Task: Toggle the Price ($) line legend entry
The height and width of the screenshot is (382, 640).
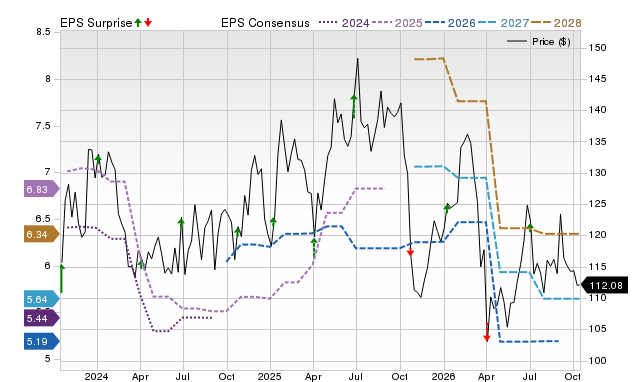Action: [538, 42]
